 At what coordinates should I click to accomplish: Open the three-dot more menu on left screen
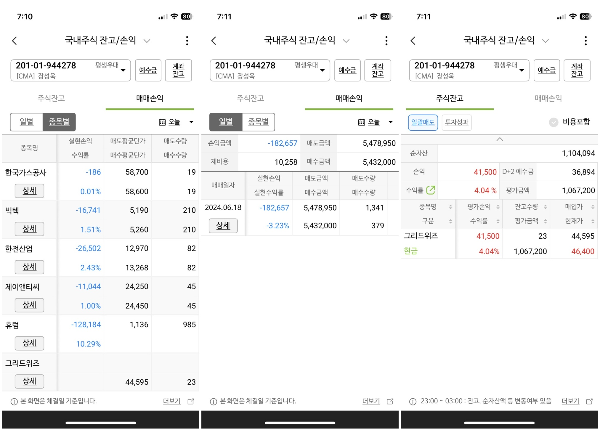187,41
